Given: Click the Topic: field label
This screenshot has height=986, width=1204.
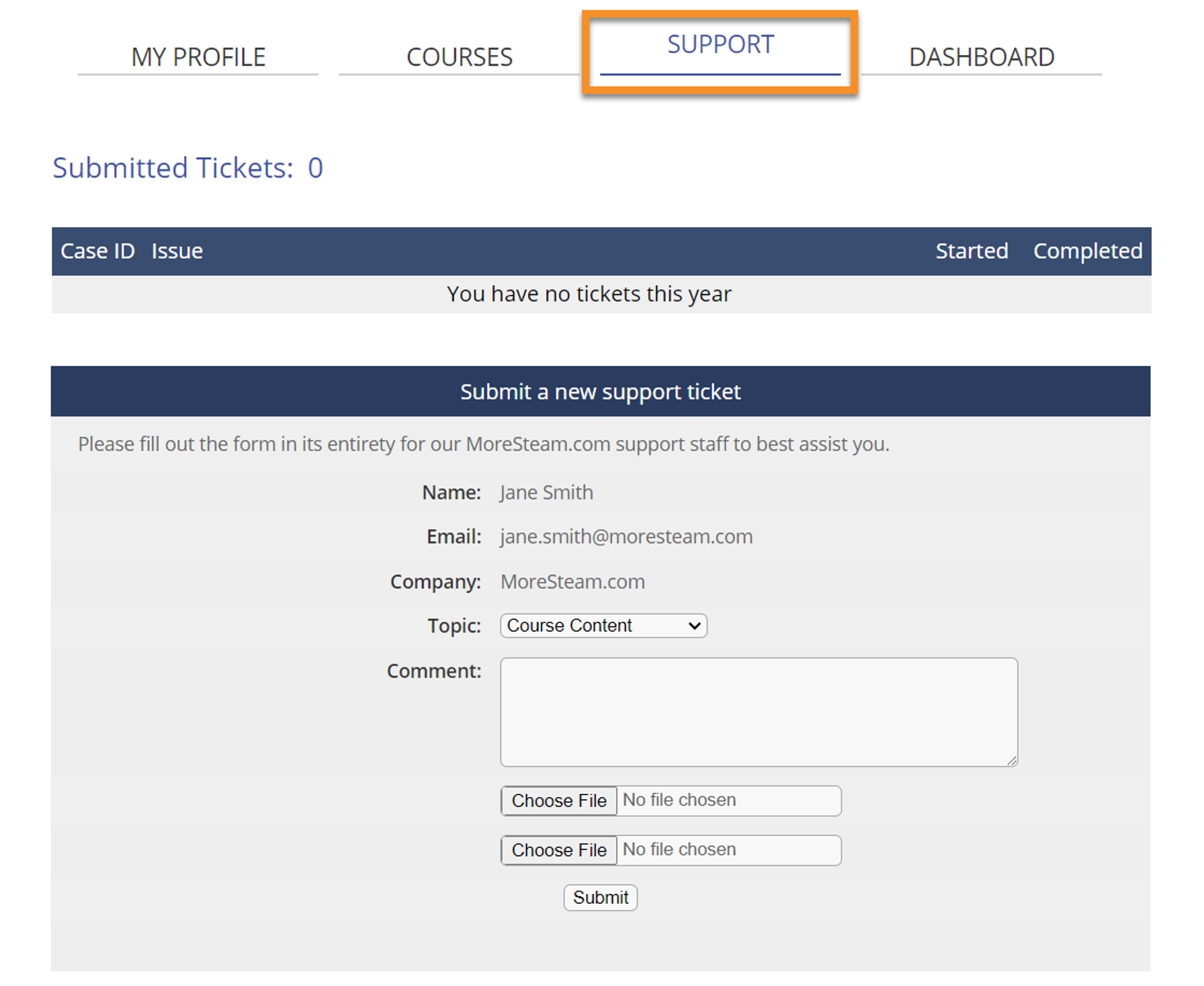Looking at the screenshot, I should pos(454,626).
